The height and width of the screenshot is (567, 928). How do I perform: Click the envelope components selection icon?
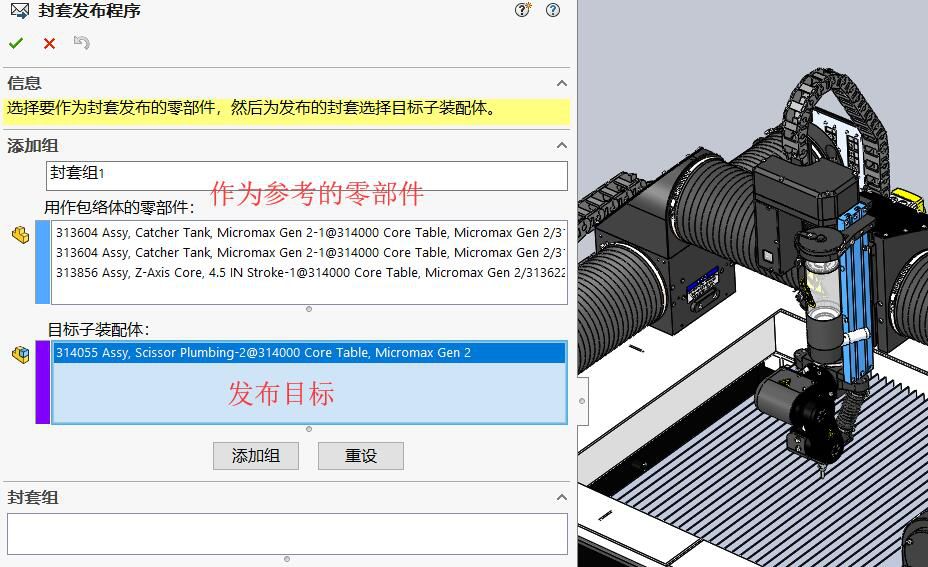21,236
